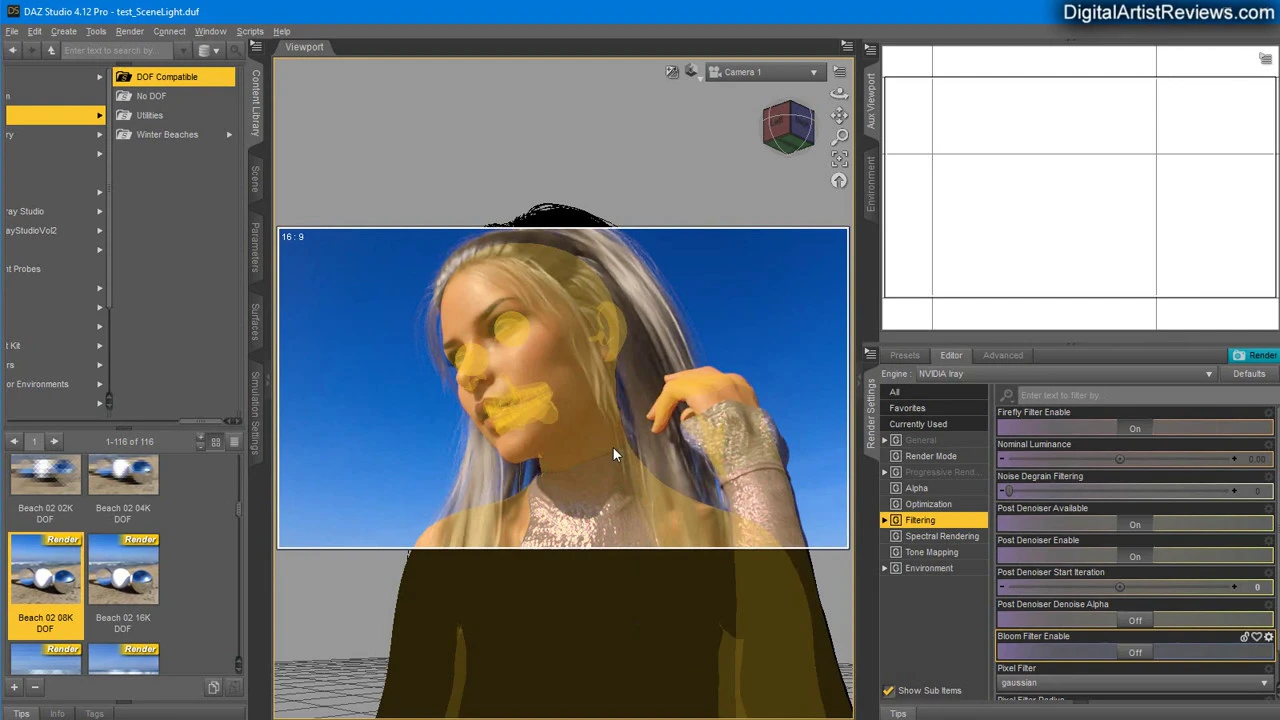Click the add plus button below thumbnails
This screenshot has width=1280, height=720.
[x=14, y=687]
